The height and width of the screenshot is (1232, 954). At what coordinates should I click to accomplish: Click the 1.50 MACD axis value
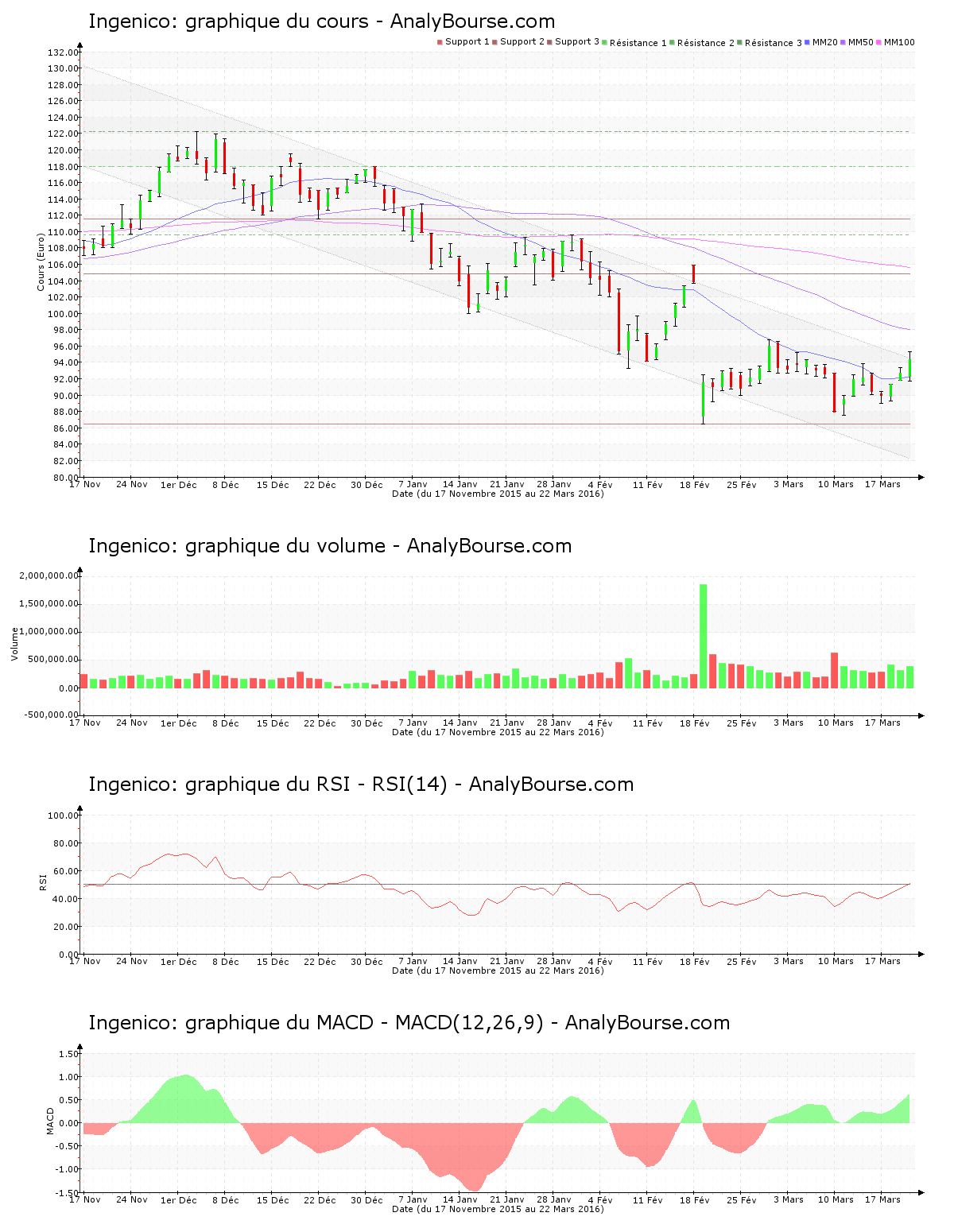(69, 1054)
